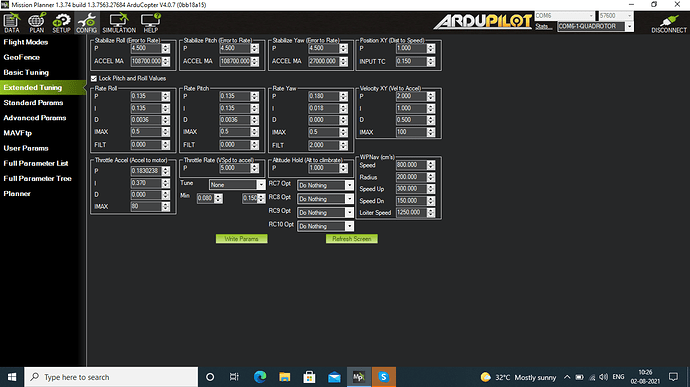Open Full Parameter List in the sidebar

click(x=36, y=163)
